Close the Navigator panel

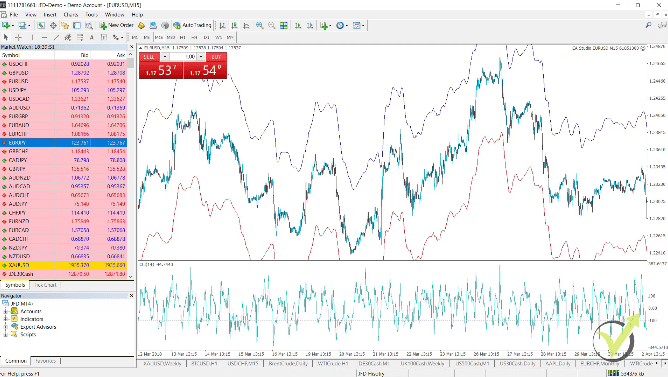(x=131, y=296)
